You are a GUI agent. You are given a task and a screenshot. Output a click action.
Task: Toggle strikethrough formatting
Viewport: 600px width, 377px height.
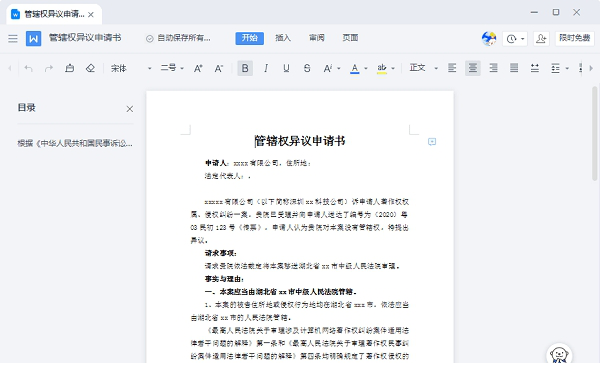pos(307,69)
